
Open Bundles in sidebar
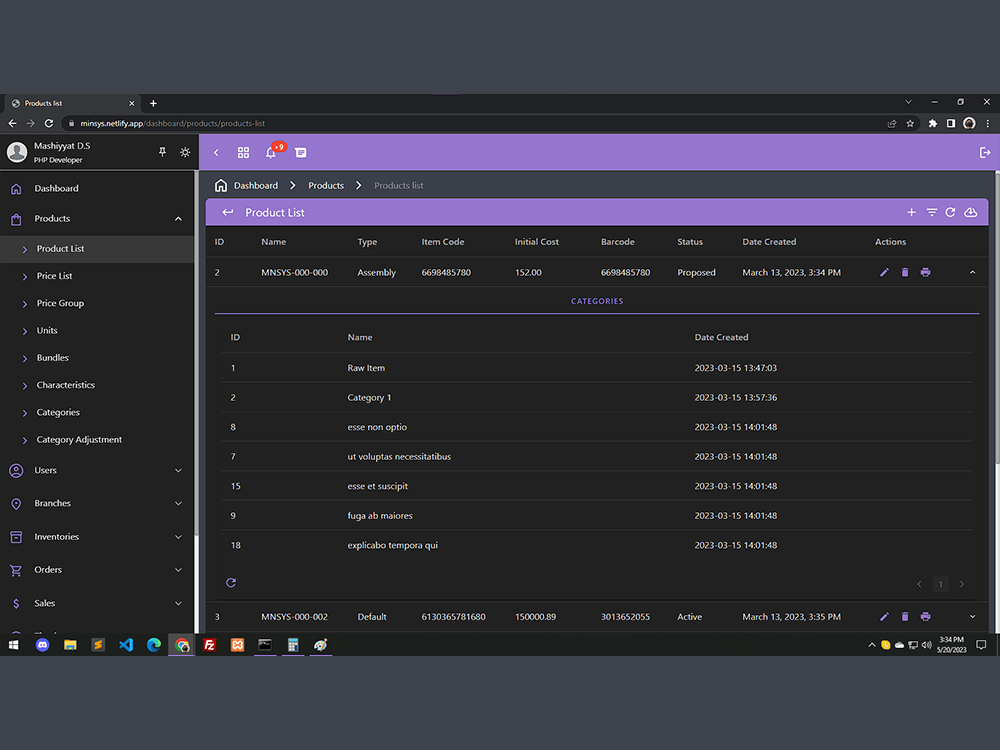tap(97, 358)
